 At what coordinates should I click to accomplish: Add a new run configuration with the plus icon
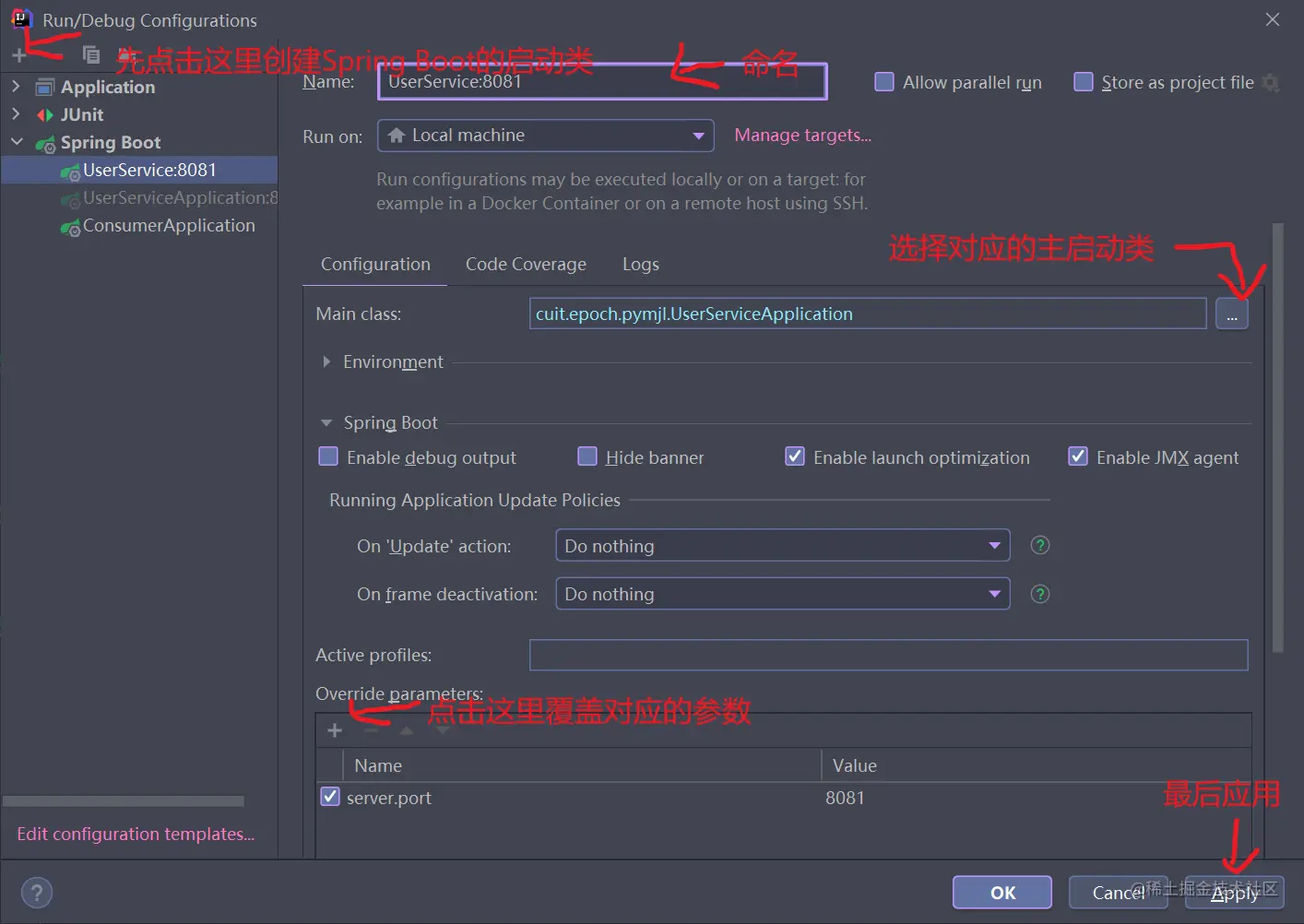coord(18,54)
